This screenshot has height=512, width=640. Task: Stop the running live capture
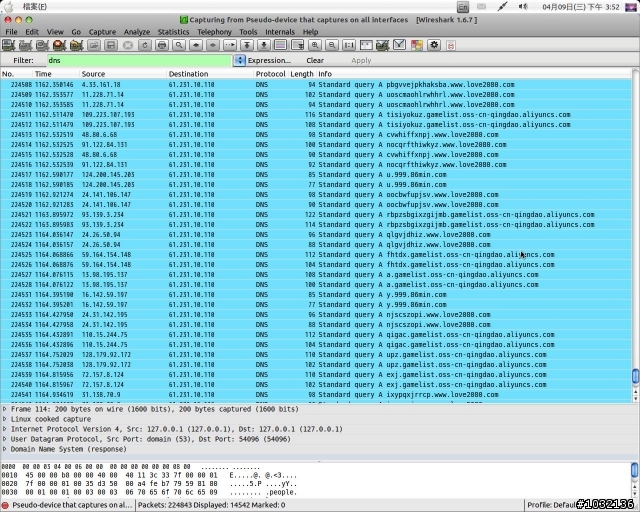point(59,45)
